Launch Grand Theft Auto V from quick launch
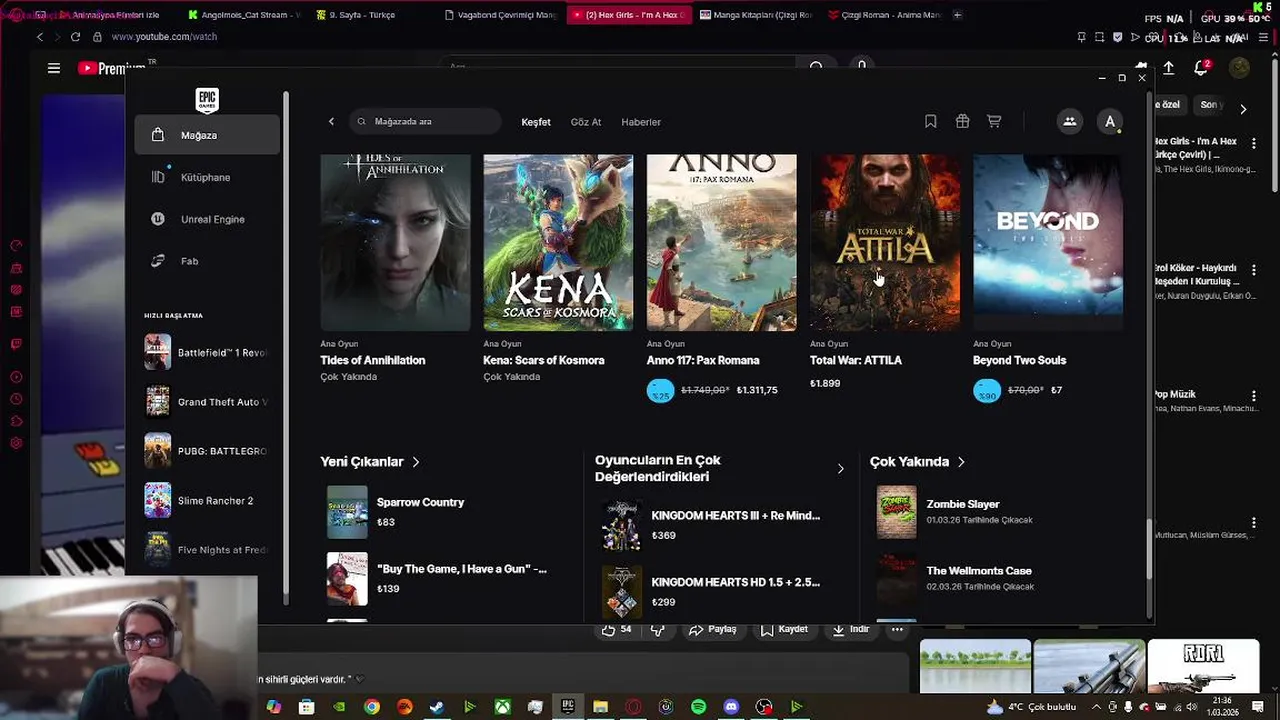The image size is (1280, 720). [207, 402]
